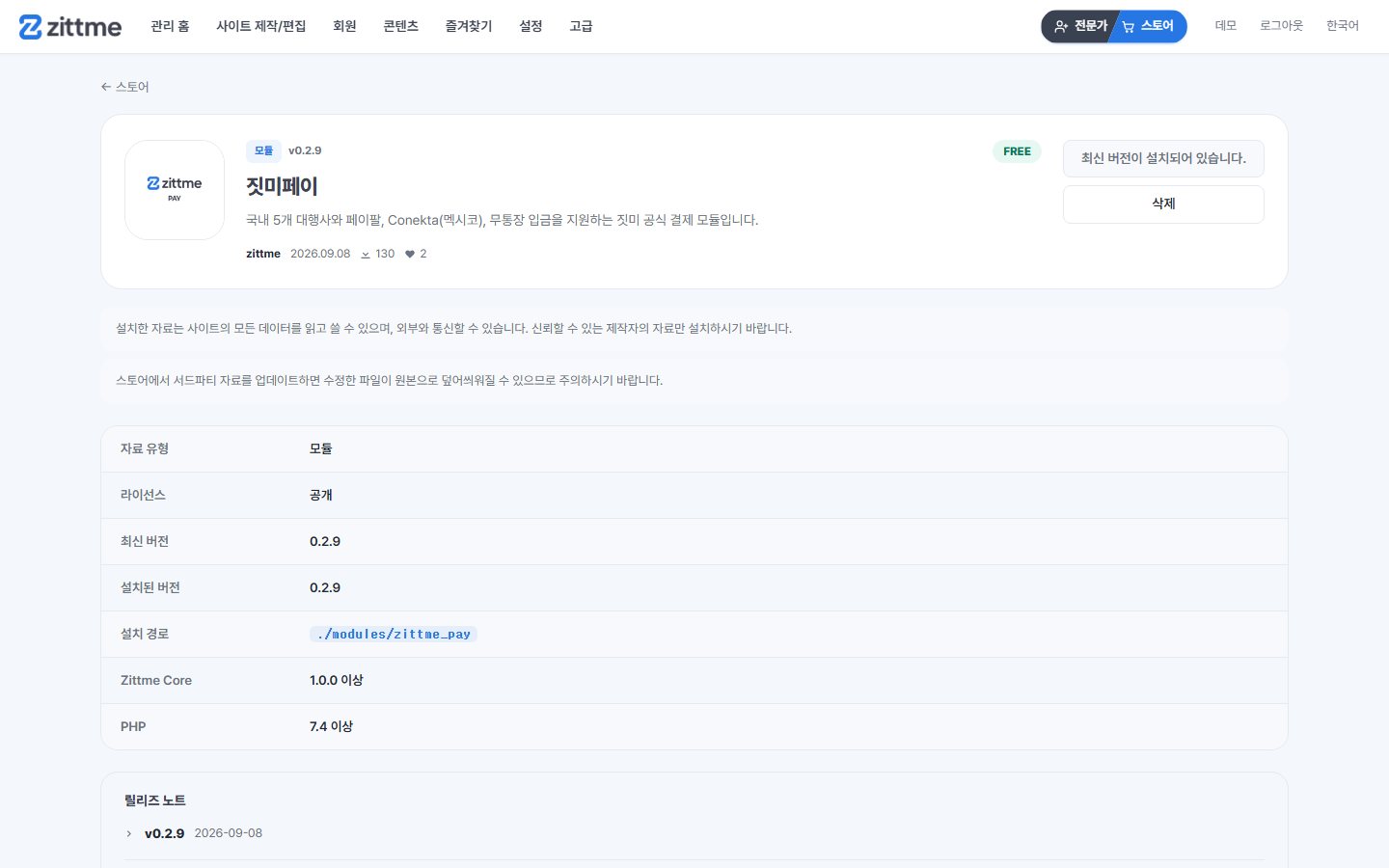Click the module description mentioning Conekta
The image size is (1389, 868).
503,220
